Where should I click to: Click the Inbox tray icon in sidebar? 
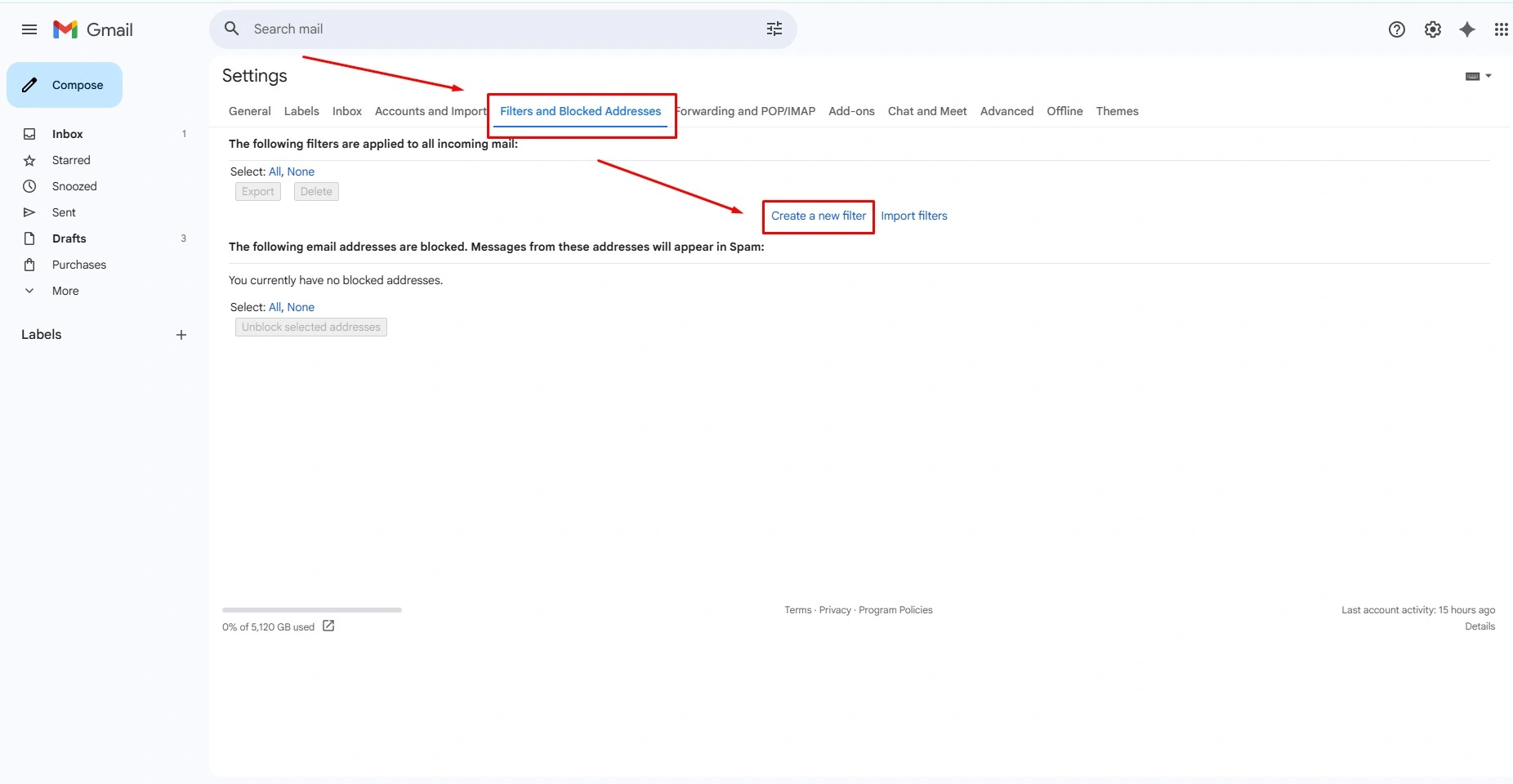coord(29,134)
